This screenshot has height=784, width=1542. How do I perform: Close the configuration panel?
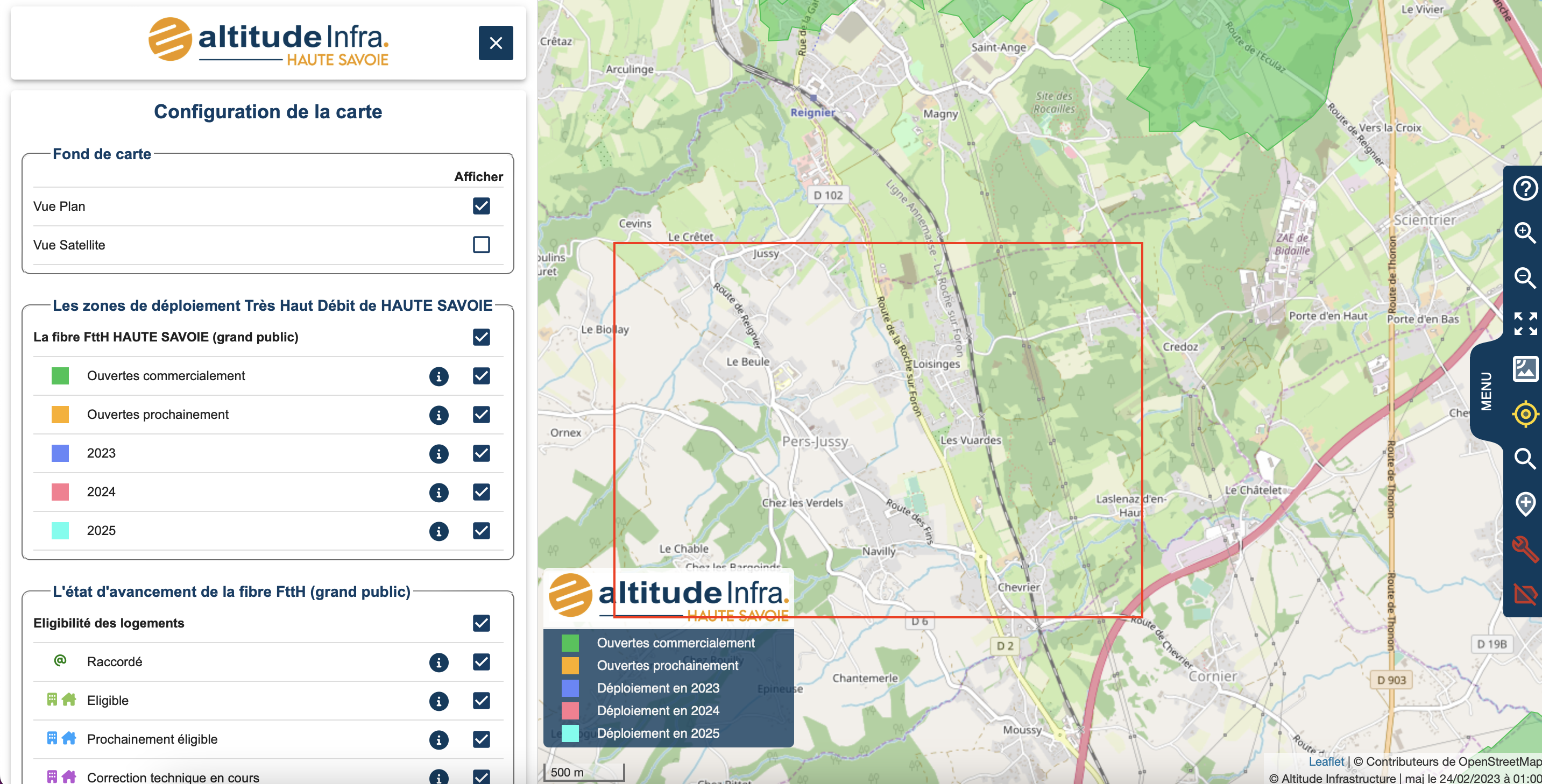pos(495,43)
